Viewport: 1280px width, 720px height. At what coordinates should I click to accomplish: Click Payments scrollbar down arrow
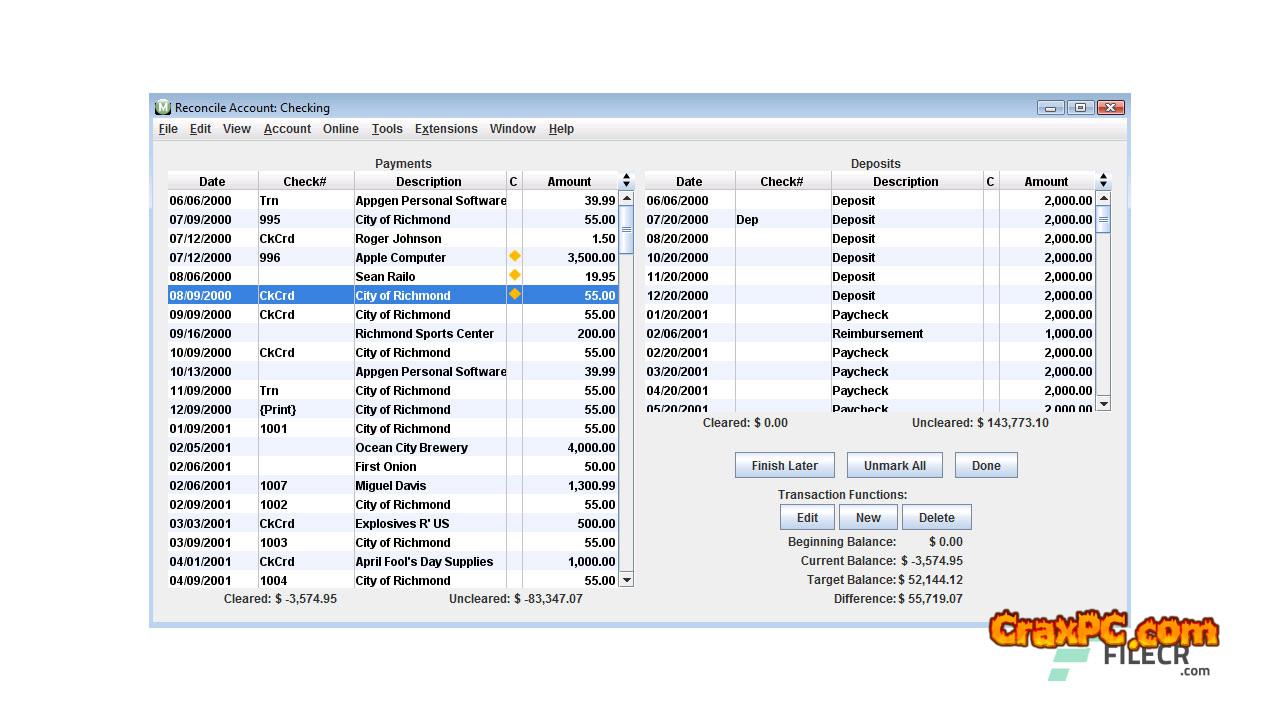pos(627,580)
